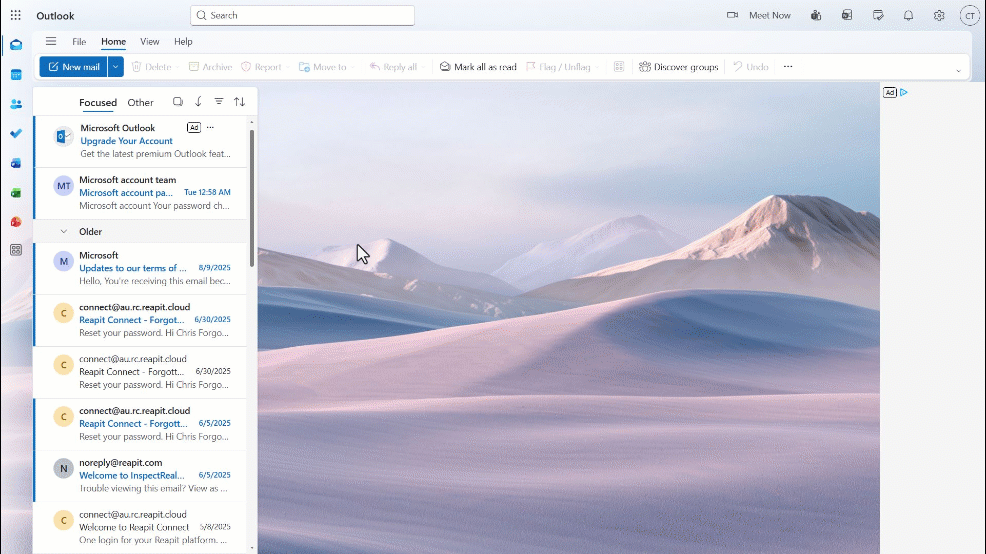Click the Discover groups button

click(x=679, y=67)
